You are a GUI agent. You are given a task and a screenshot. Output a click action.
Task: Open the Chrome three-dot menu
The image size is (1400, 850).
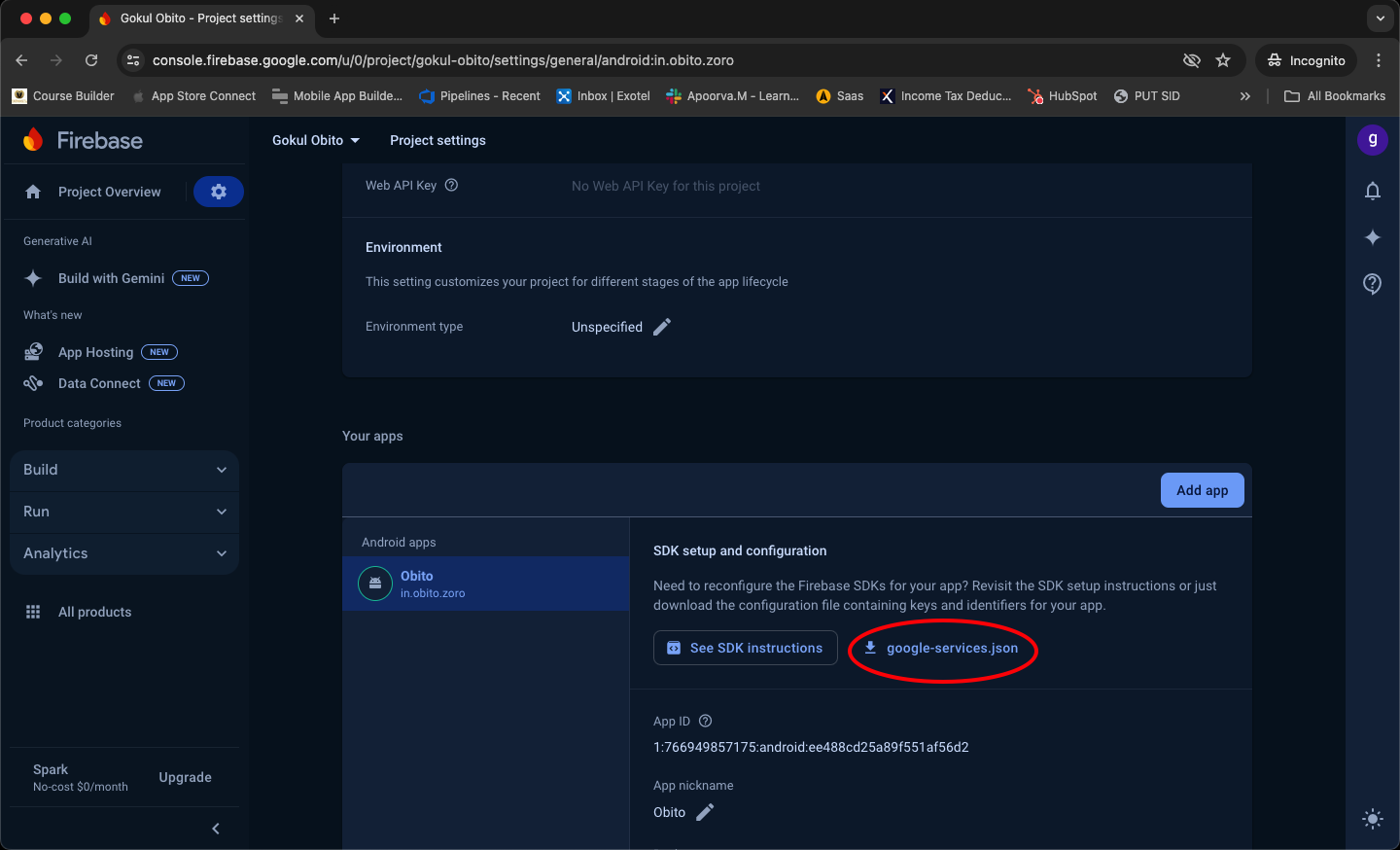pyautogui.click(x=1379, y=60)
